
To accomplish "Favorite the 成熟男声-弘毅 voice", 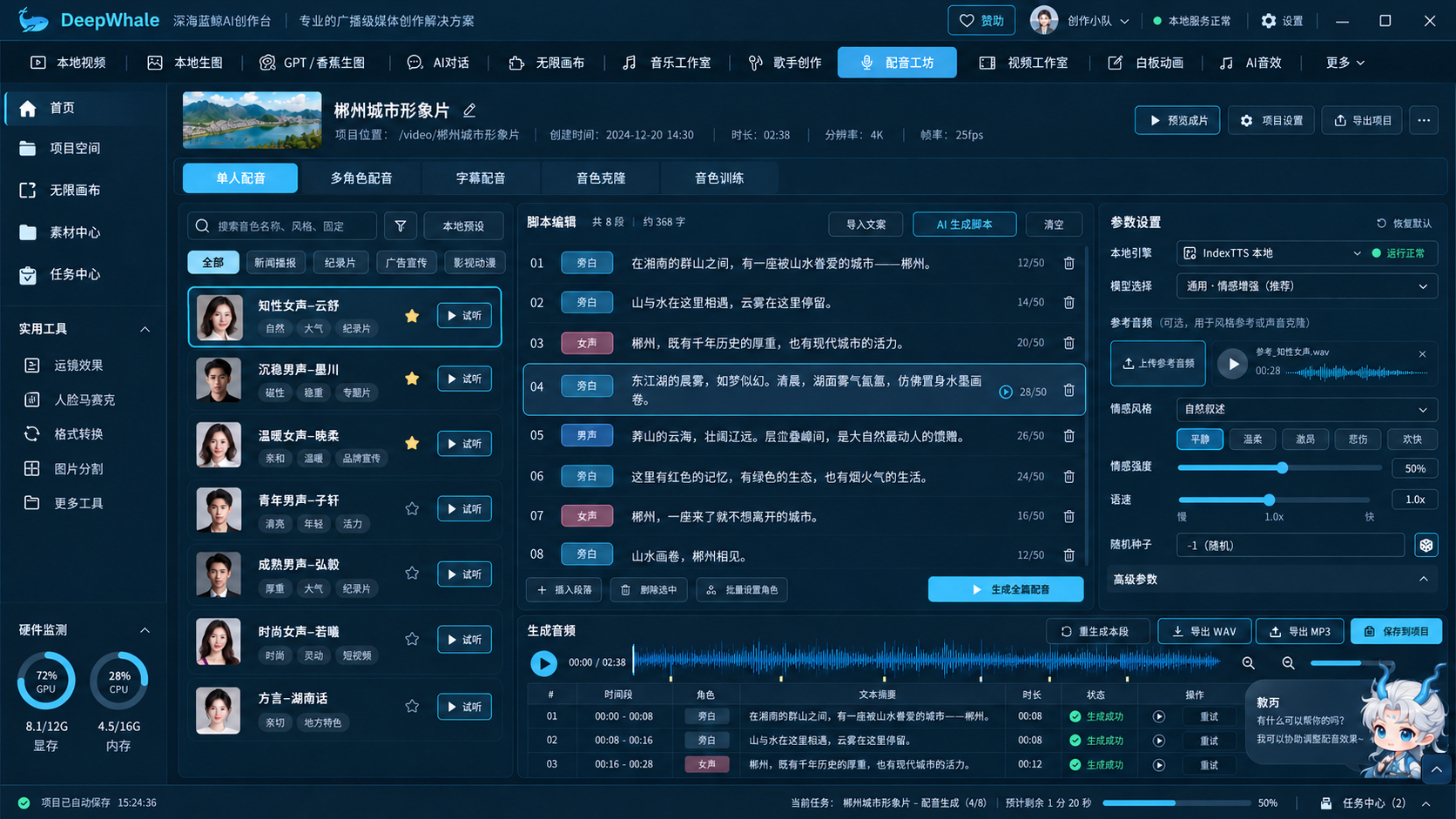I will point(412,574).
